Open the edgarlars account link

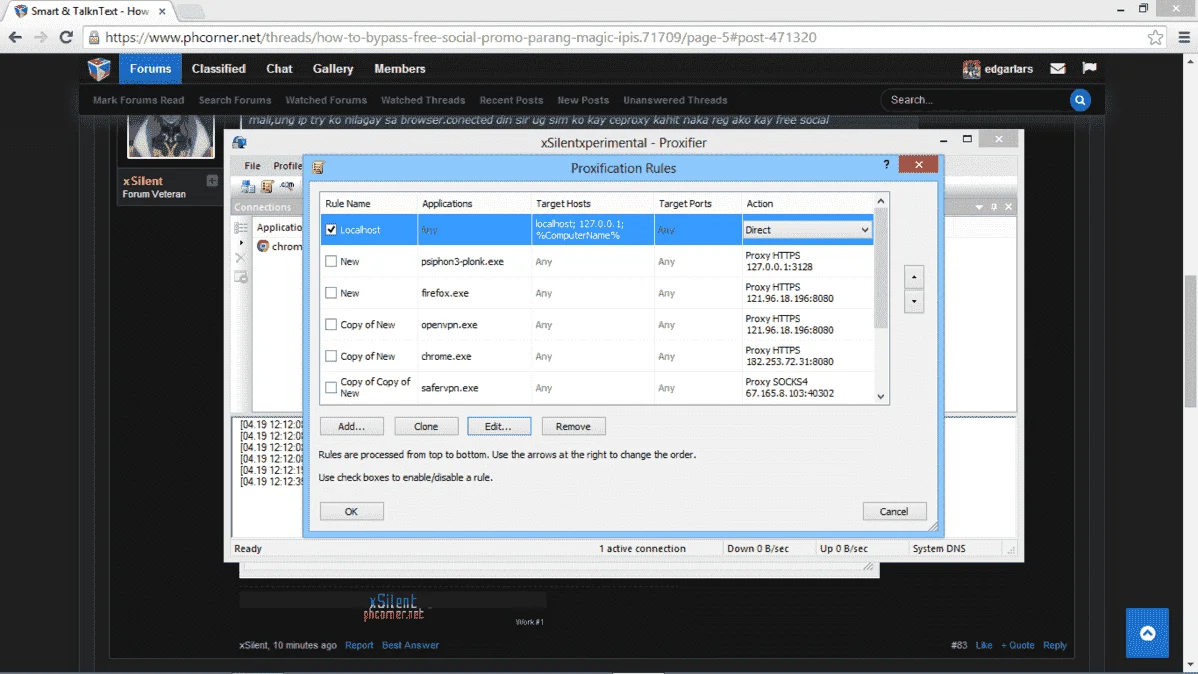(1009, 69)
